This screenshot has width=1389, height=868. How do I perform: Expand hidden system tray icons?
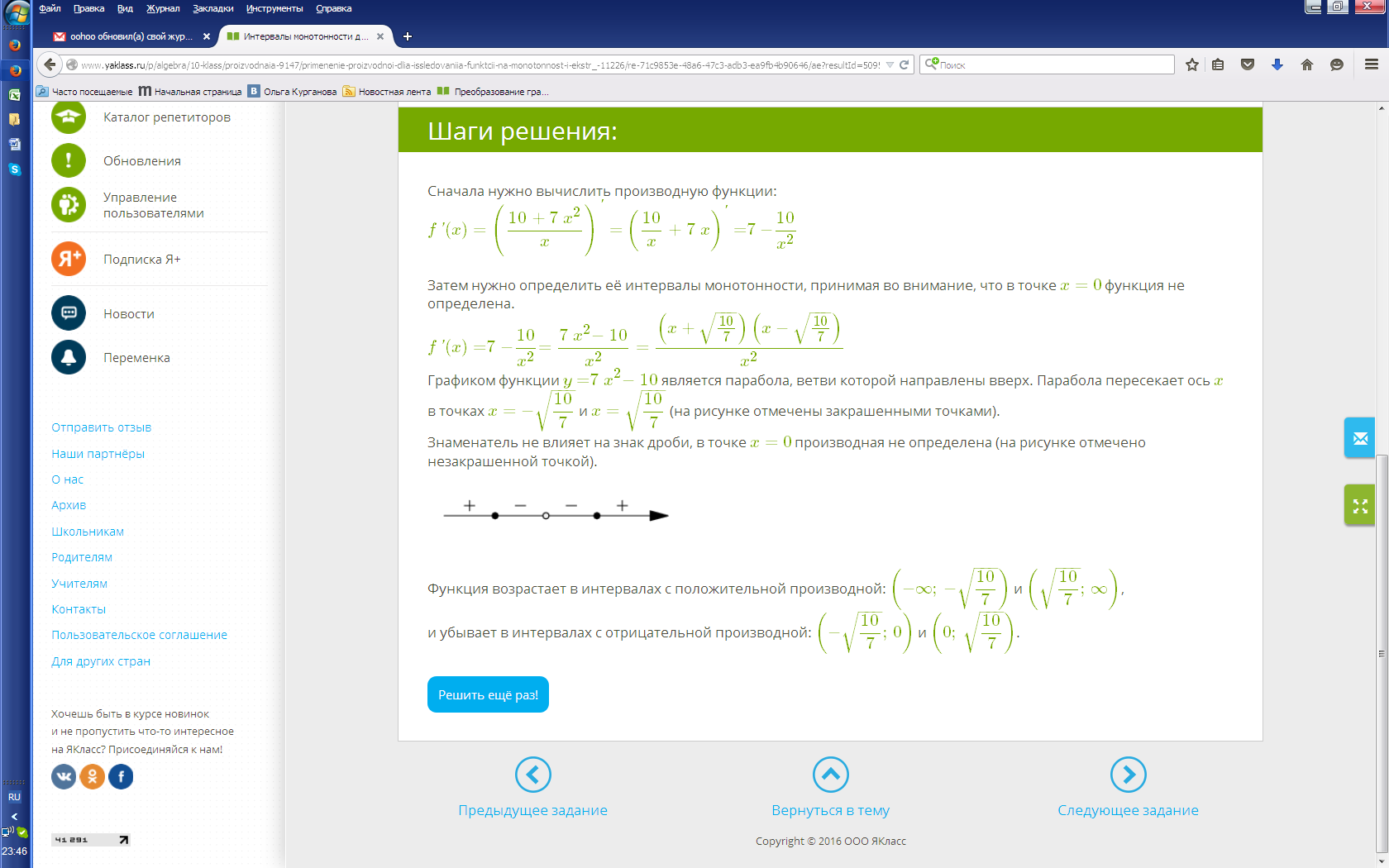tap(14, 817)
